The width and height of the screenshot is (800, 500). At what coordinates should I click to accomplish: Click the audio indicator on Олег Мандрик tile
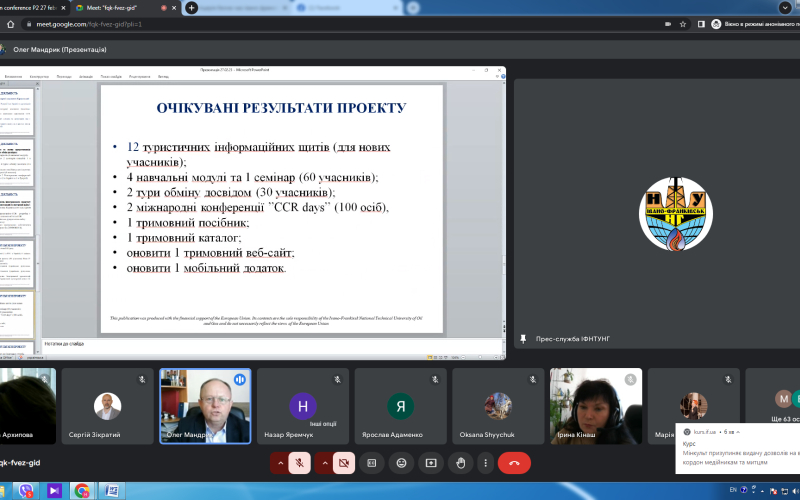click(240, 379)
